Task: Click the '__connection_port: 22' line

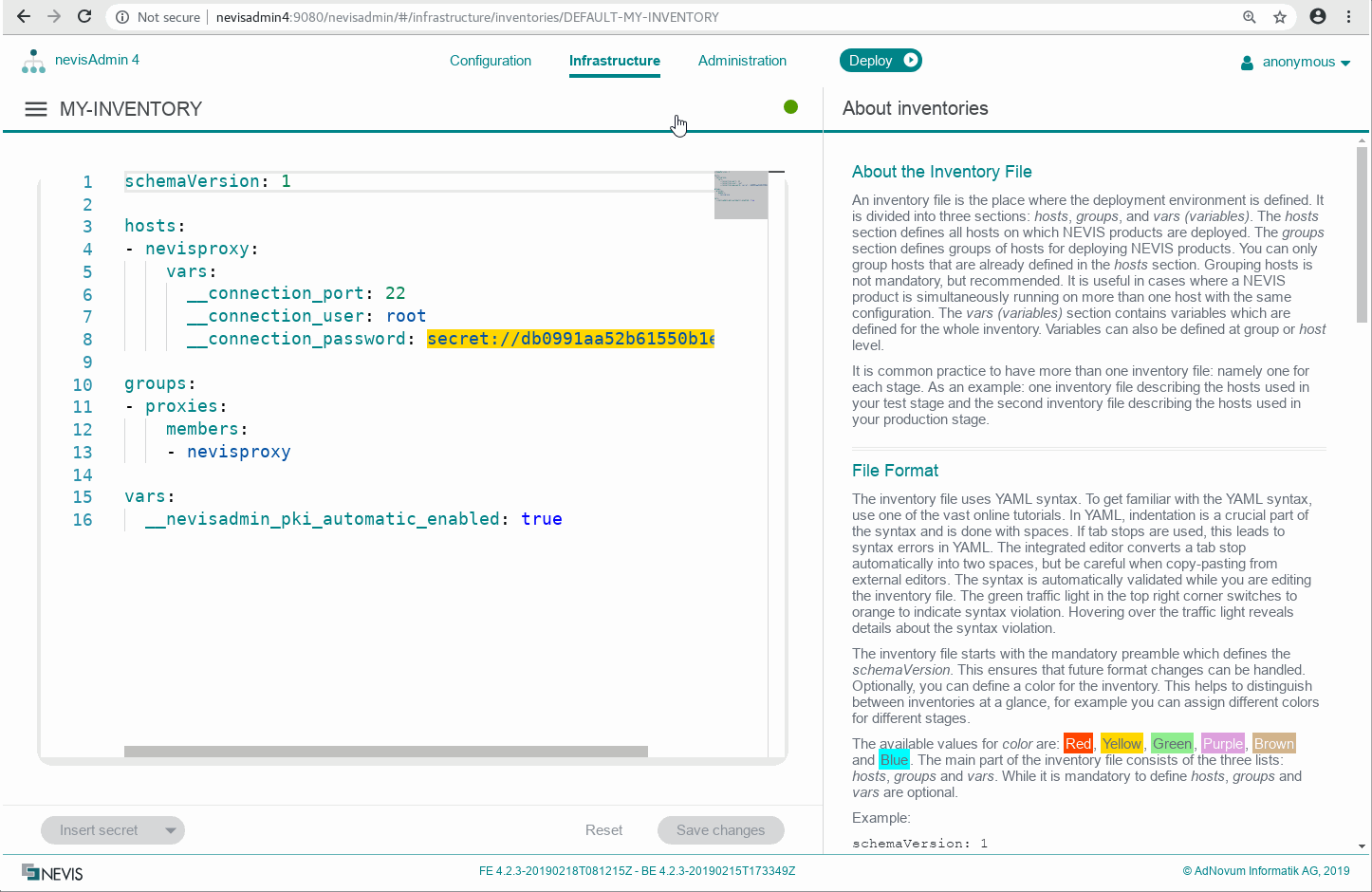Action: tap(296, 293)
